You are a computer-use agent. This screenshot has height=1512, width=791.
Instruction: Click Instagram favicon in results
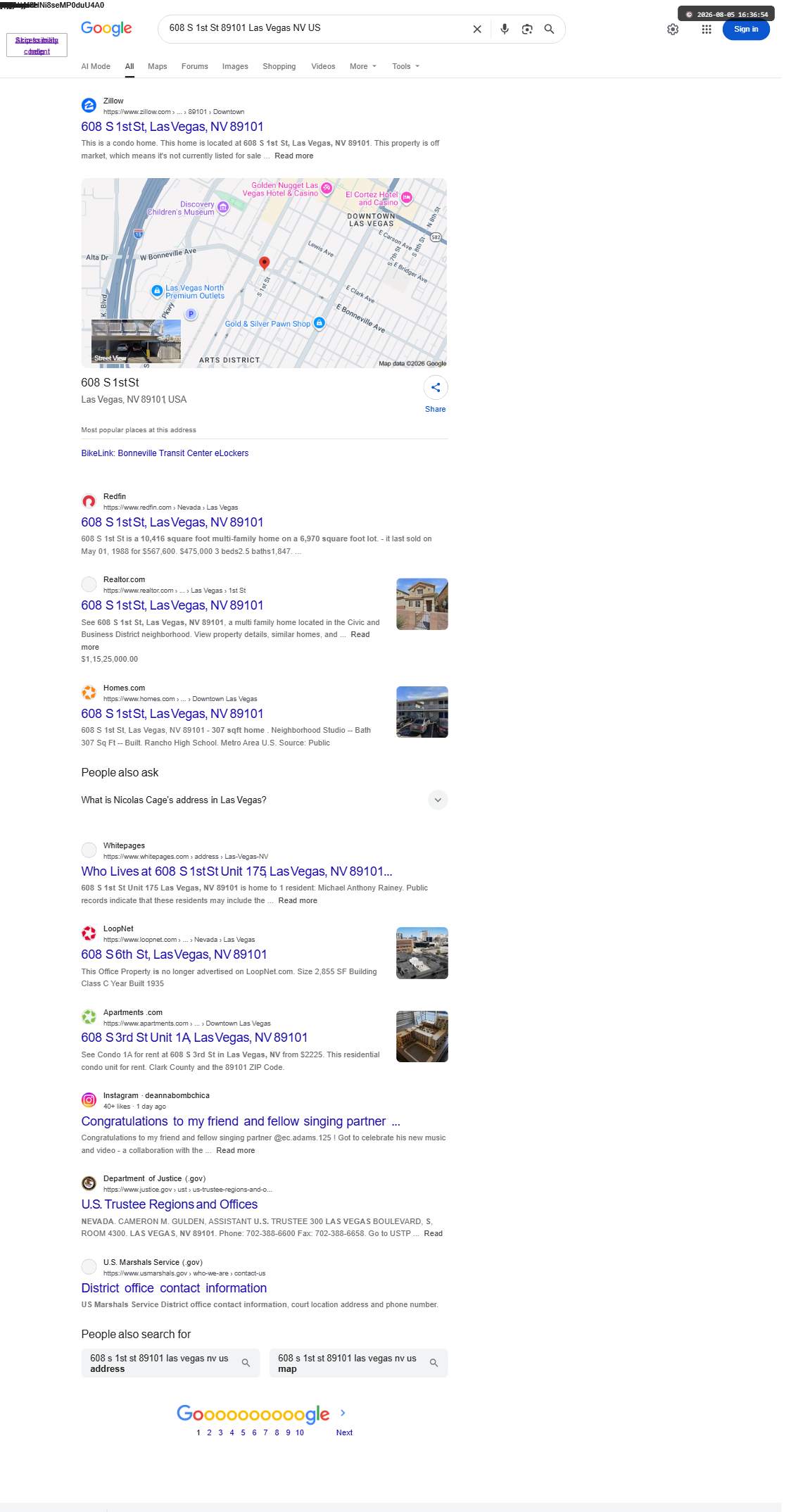pos(89,1100)
